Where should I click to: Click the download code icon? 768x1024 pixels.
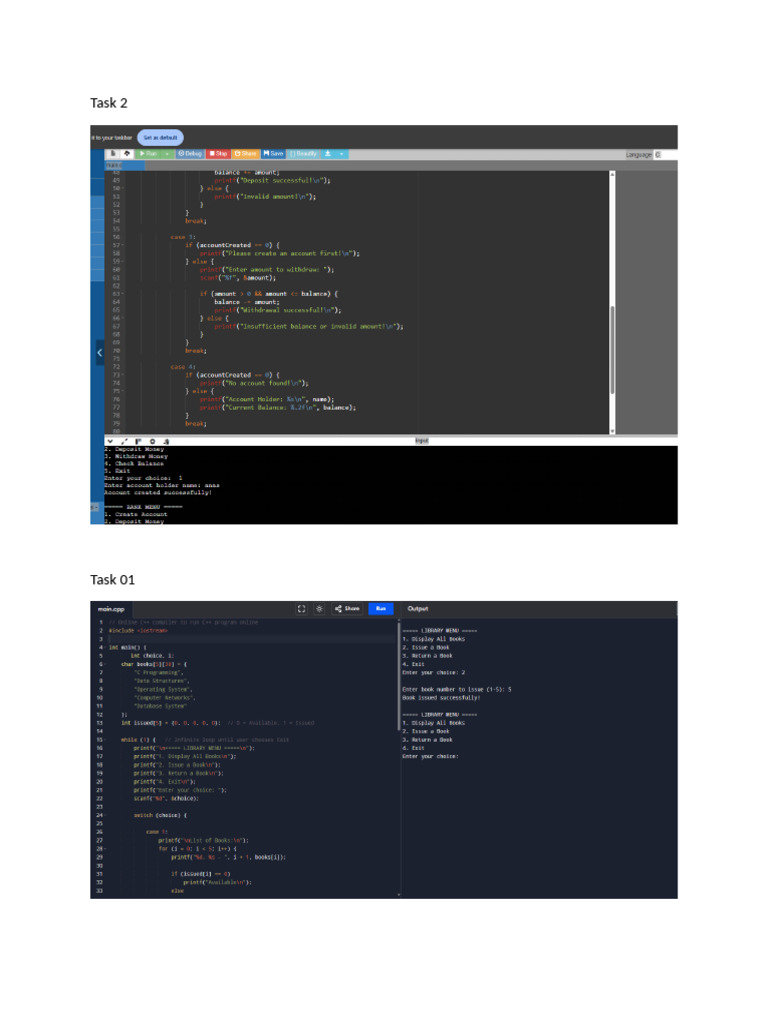(328, 153)
